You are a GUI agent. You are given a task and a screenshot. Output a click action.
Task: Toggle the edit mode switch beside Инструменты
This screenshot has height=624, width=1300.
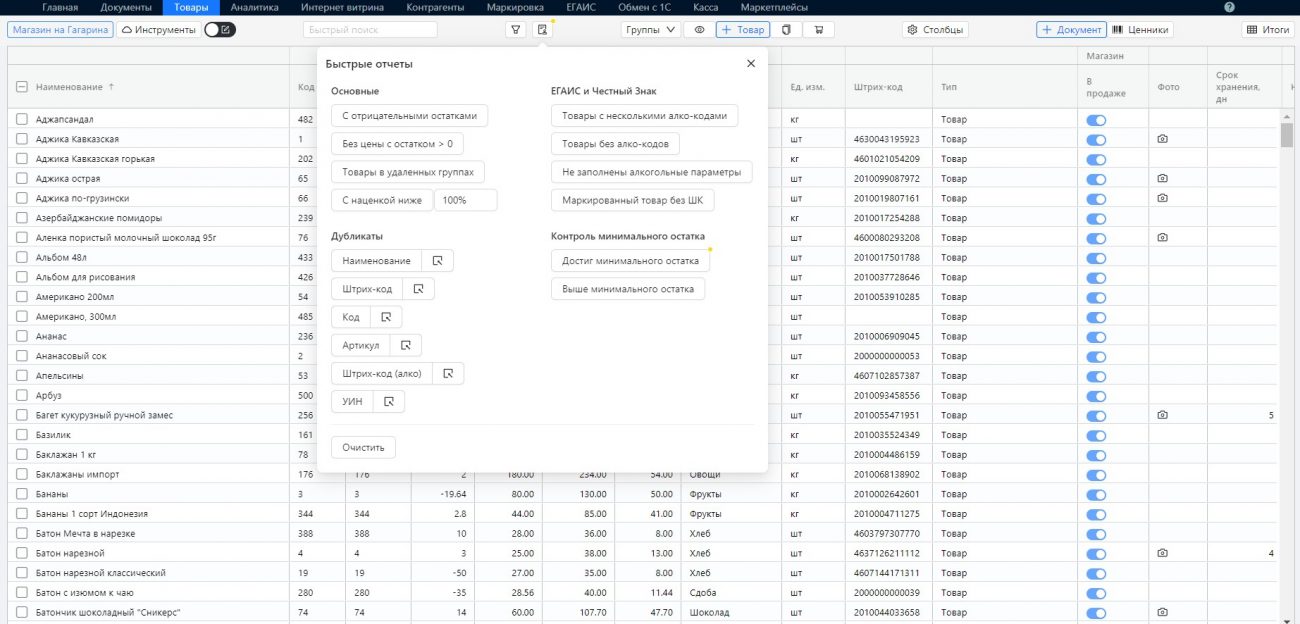pos(220,30)
